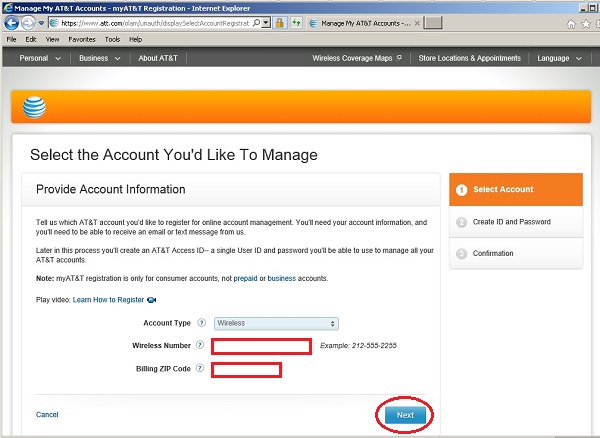Open Learn How to Register video link
Screen dimensions: 600x438
(108, 300)
